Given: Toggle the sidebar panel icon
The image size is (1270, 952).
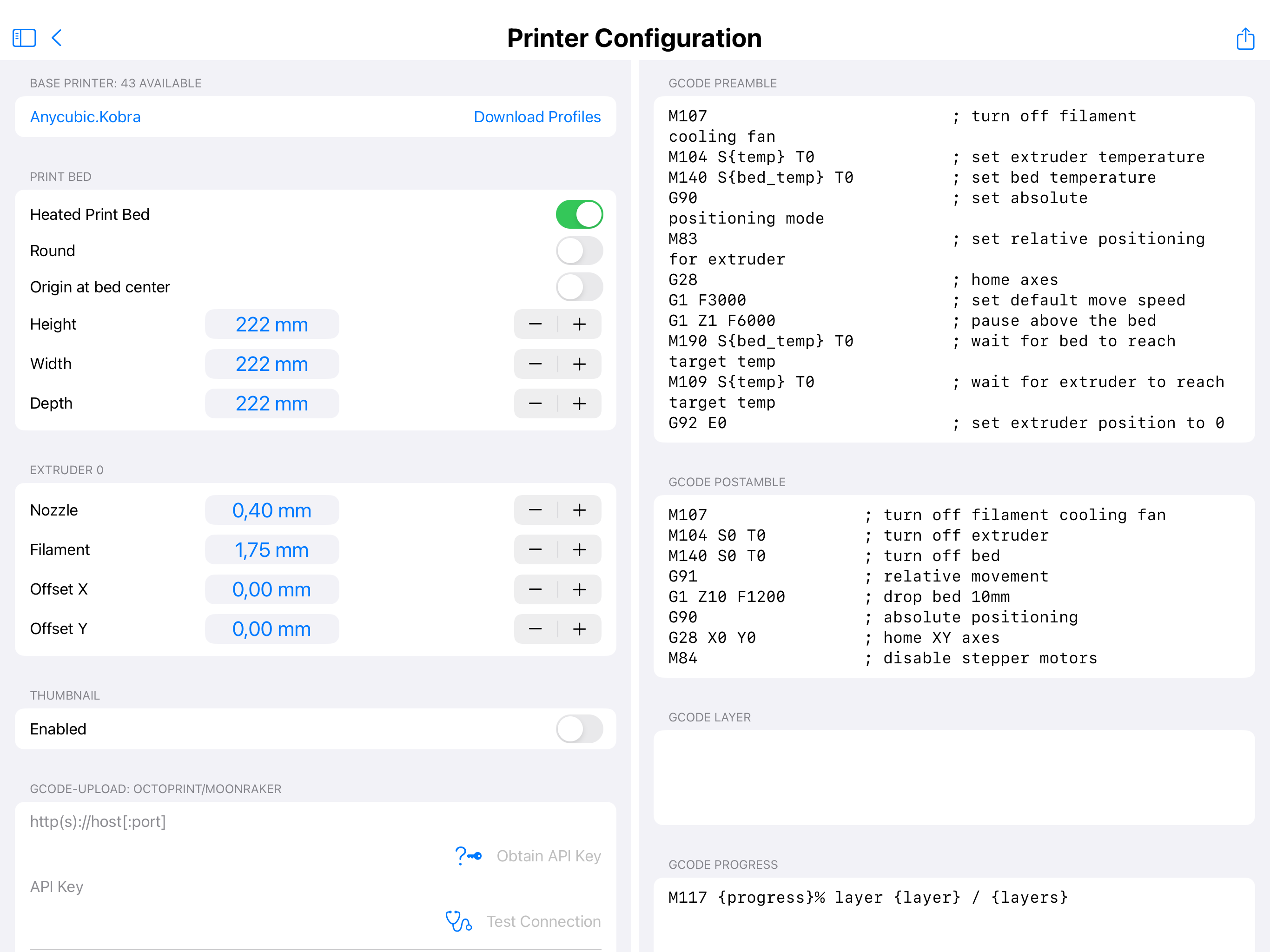Looking at the screenshot, I should 24,38.
